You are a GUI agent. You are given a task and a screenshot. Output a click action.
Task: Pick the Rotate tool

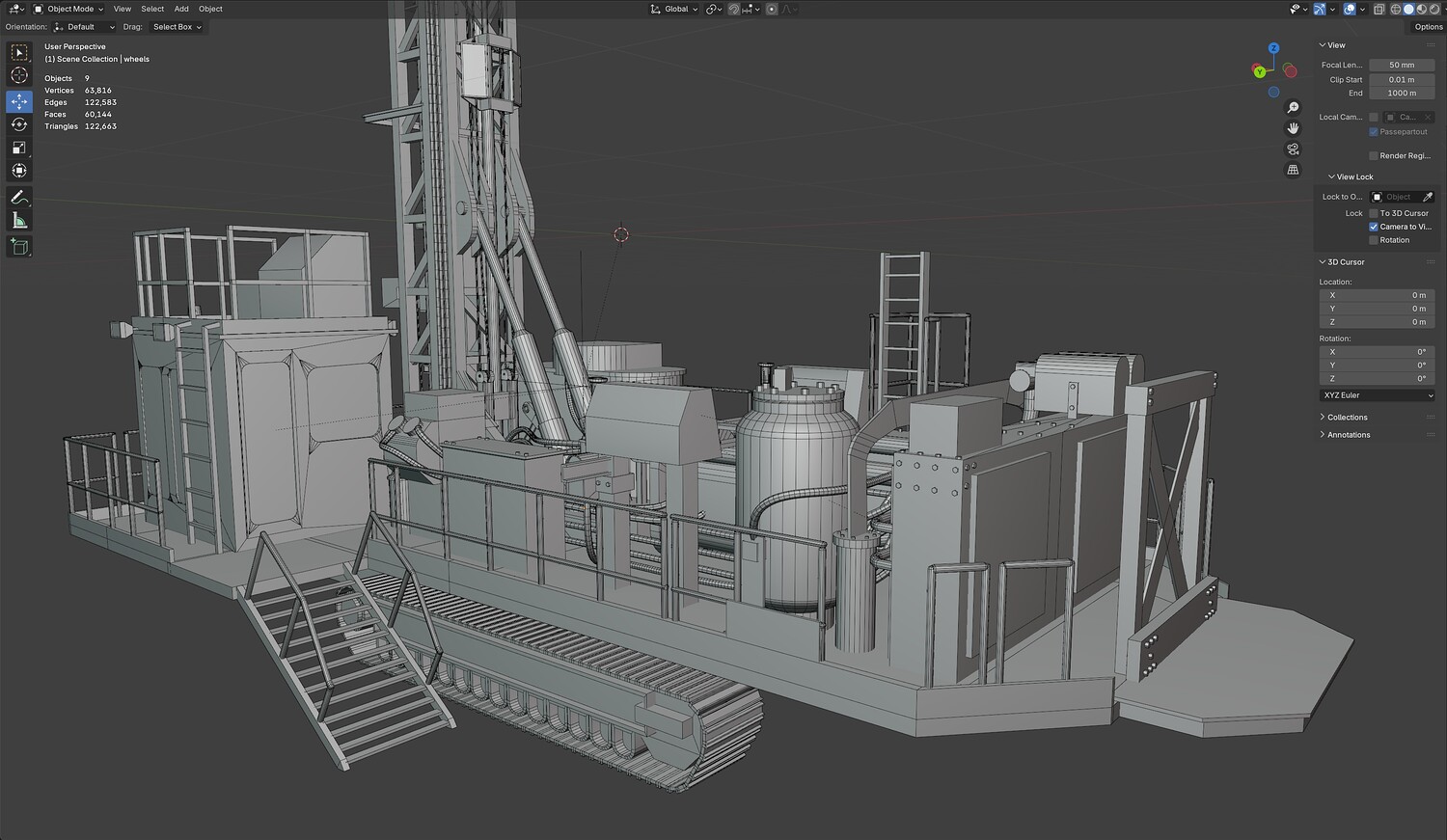(19, 124)
